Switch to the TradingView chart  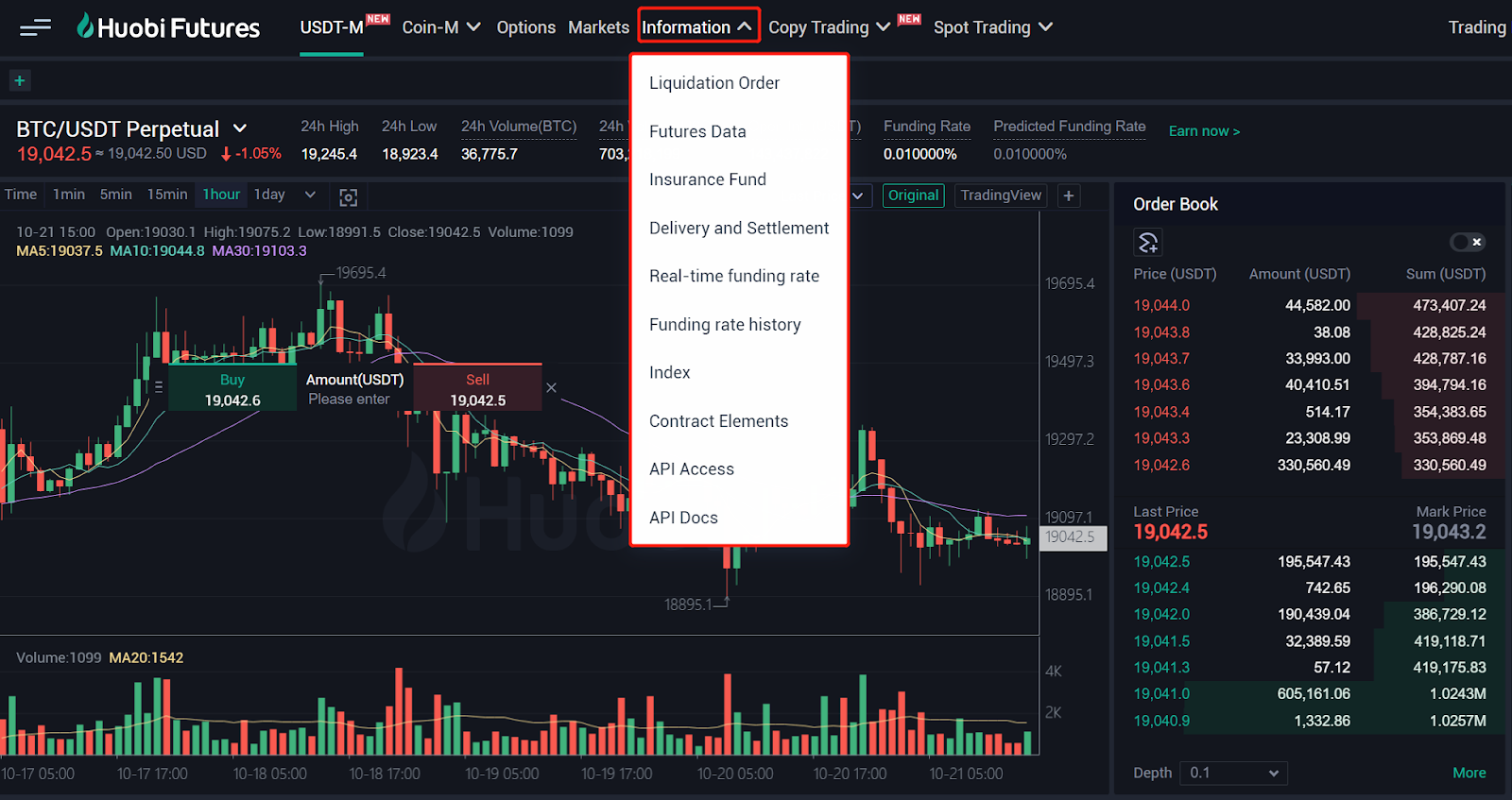[x=1001, y=196]
